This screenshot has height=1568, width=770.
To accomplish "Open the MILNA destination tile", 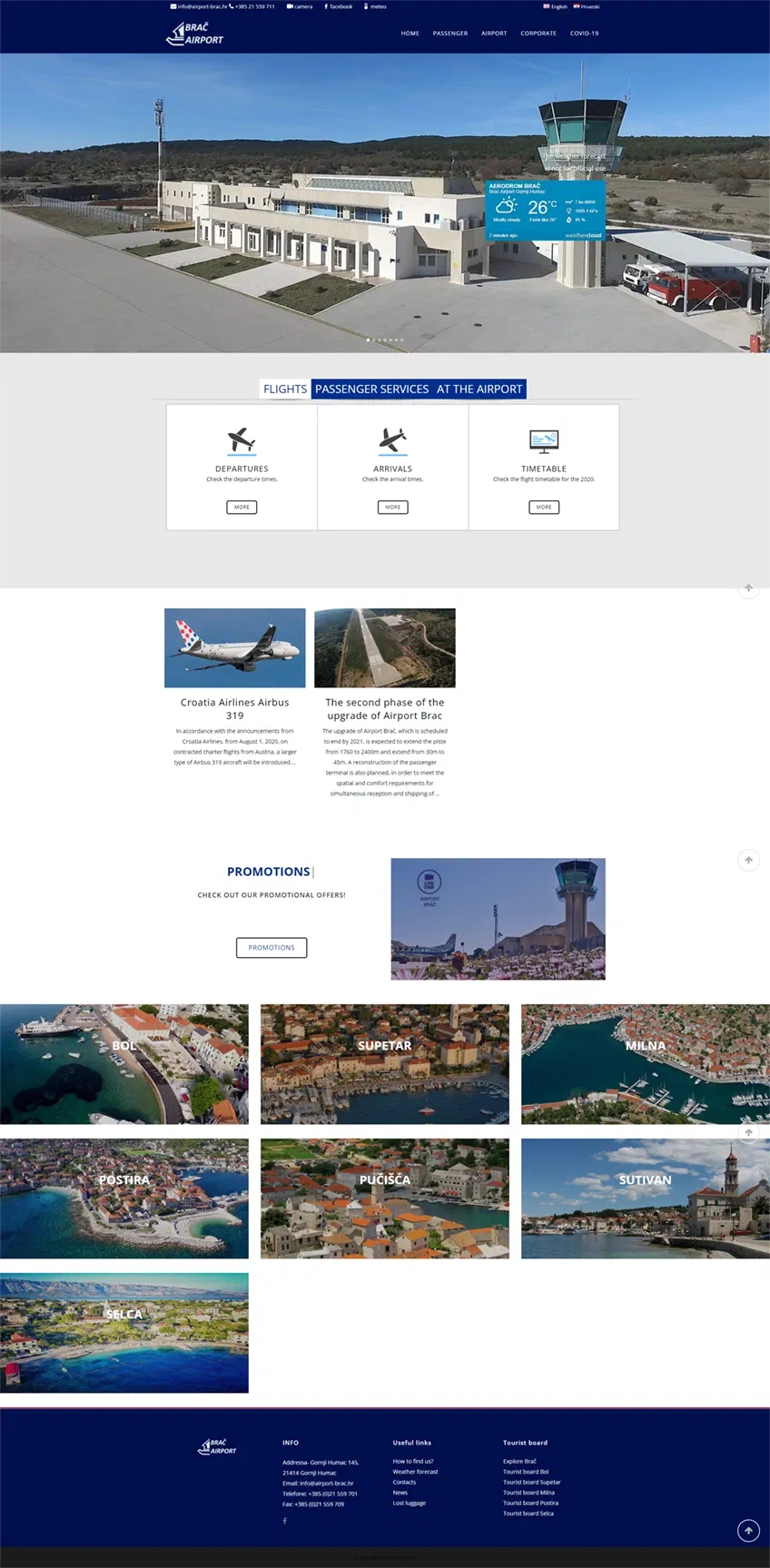I will click(x=646, y=1064).
